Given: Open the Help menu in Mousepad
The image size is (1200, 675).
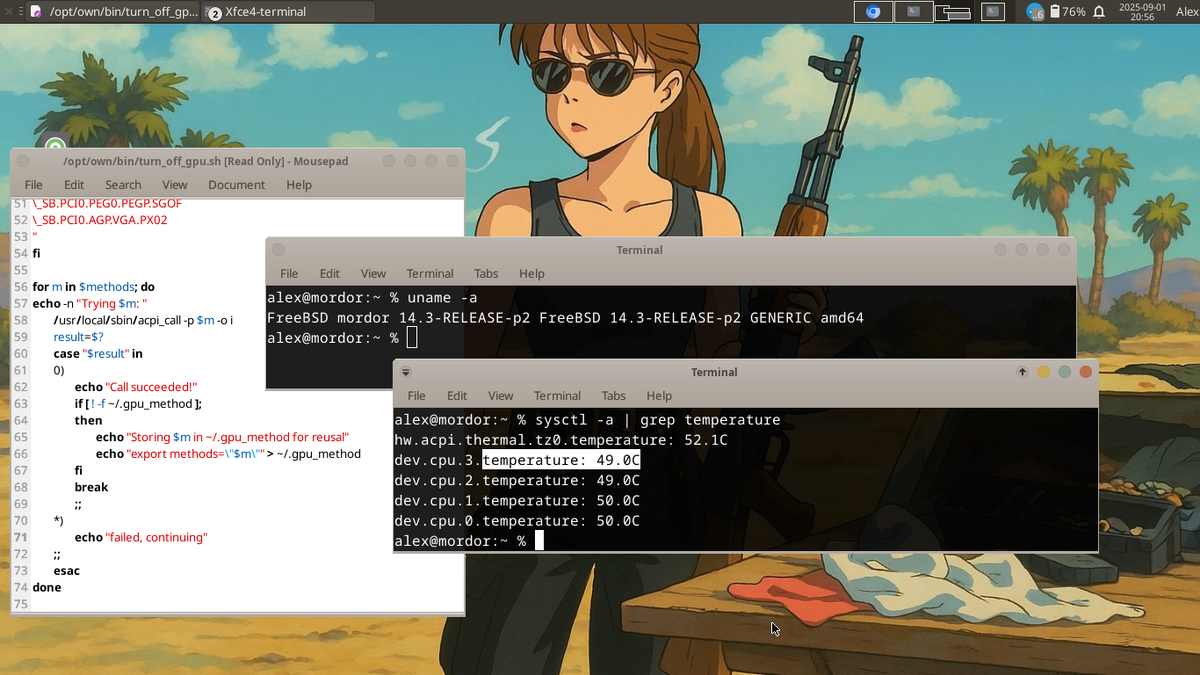Looking at the screenshot, I should point(299,185).
